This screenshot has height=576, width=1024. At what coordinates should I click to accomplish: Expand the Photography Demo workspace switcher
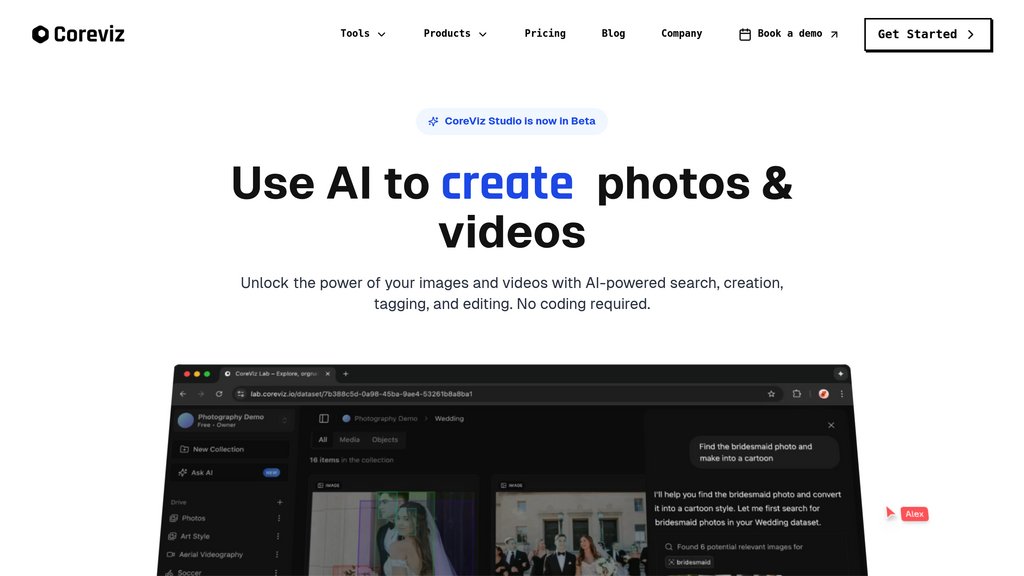coord(284,420)
